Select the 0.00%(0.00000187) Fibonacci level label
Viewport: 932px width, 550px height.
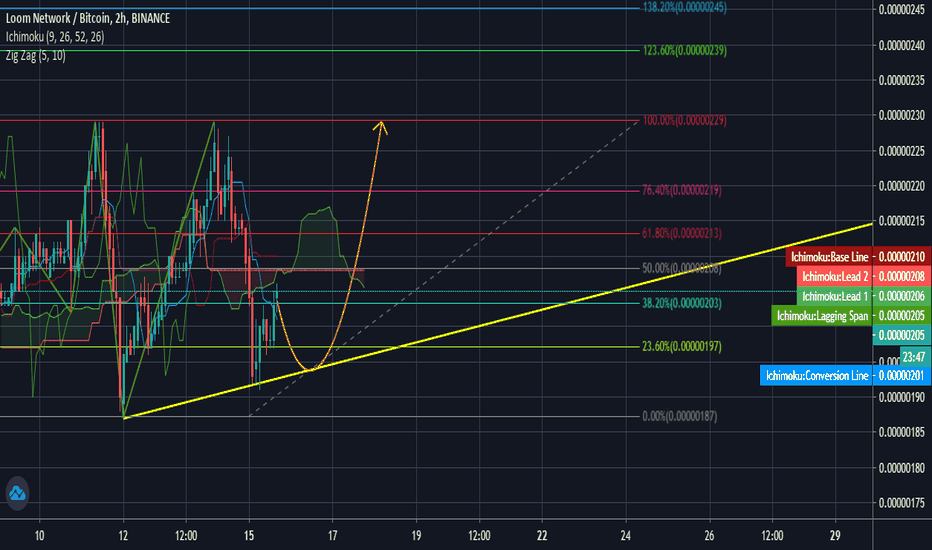[679, 416]
